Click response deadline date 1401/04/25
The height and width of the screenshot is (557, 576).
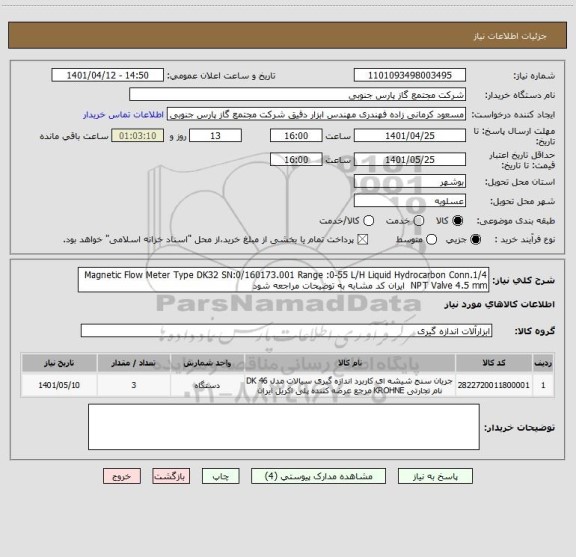tap(410, 136)
